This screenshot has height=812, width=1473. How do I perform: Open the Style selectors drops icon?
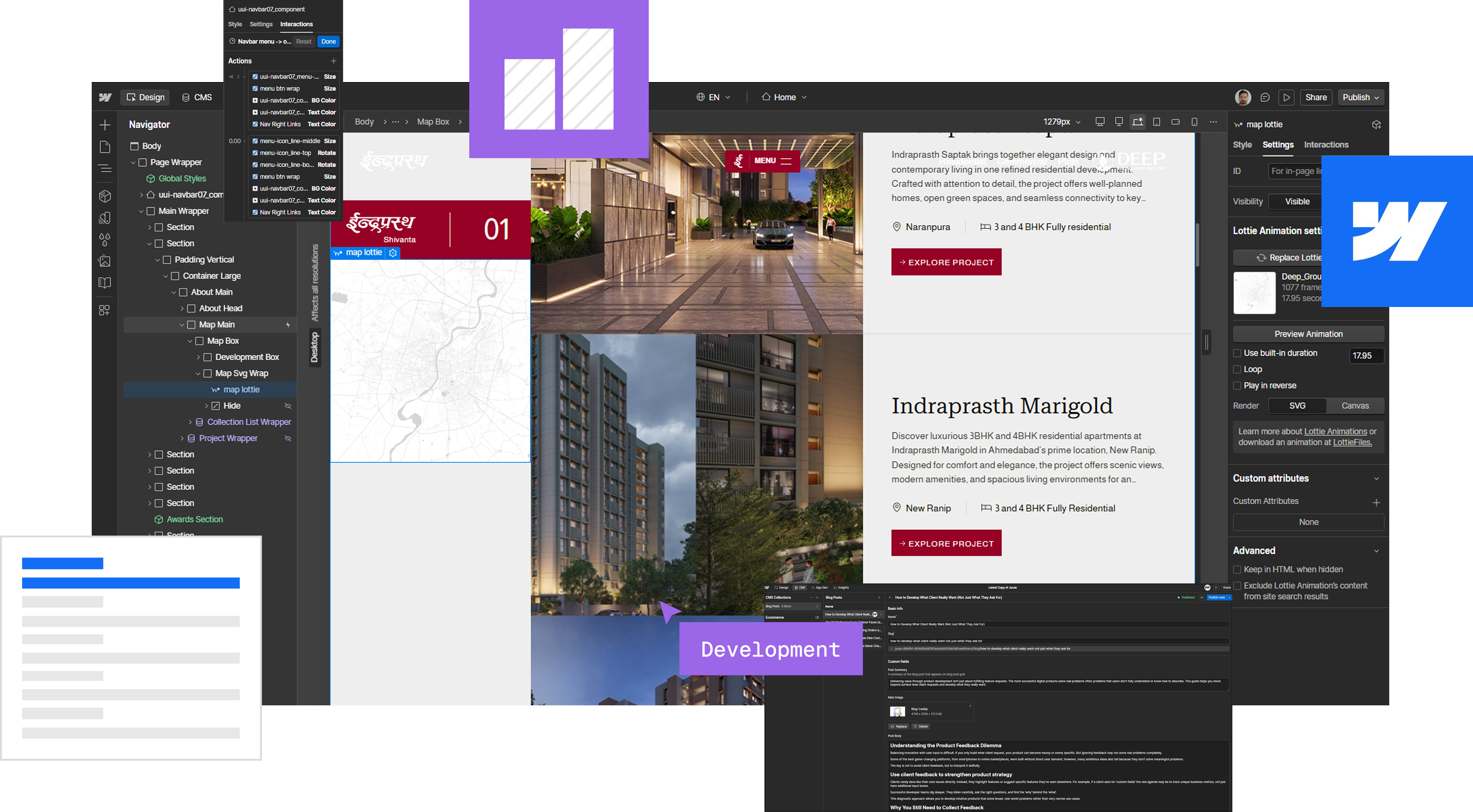pos(105,240)
